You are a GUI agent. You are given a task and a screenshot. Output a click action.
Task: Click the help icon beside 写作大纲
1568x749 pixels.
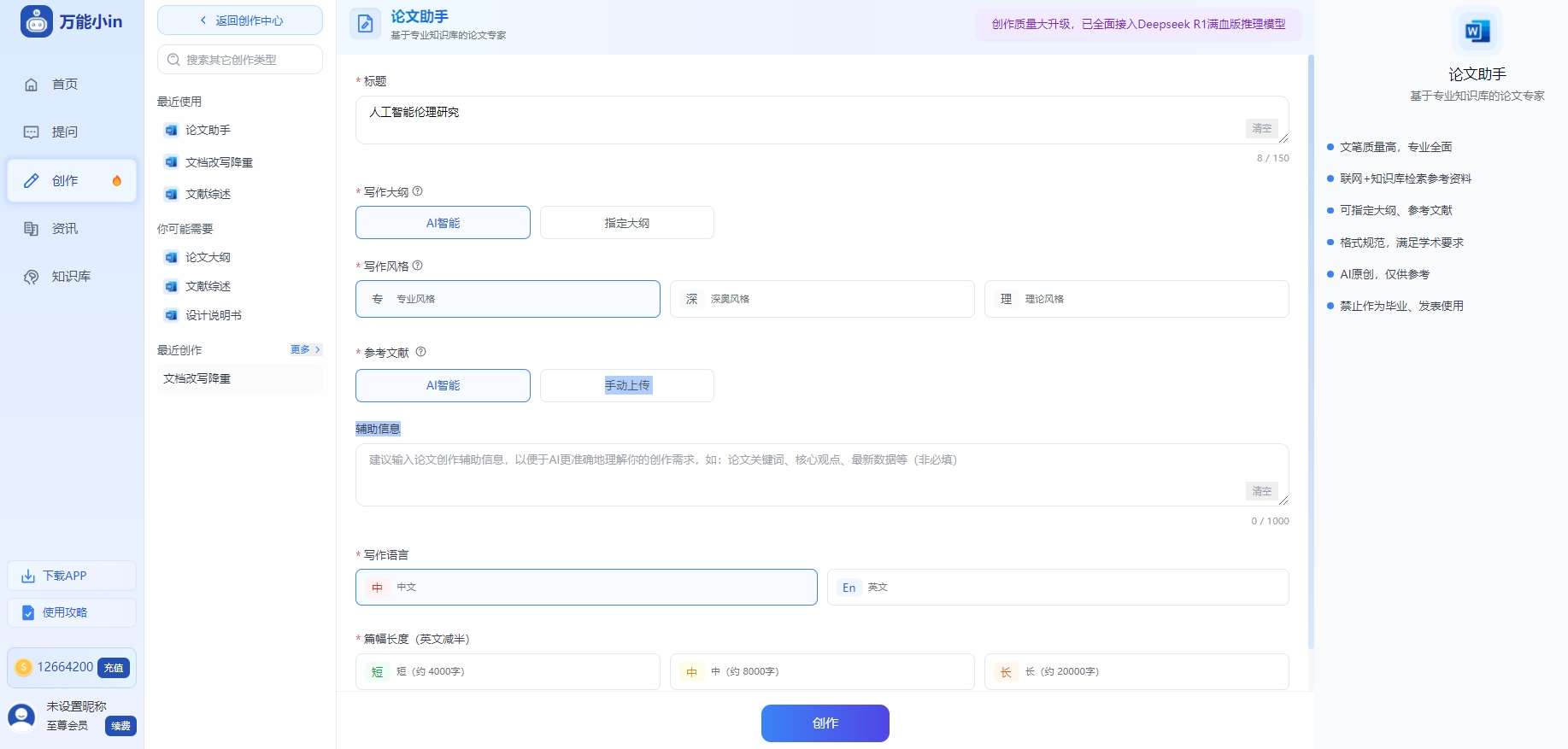point(417,191)
